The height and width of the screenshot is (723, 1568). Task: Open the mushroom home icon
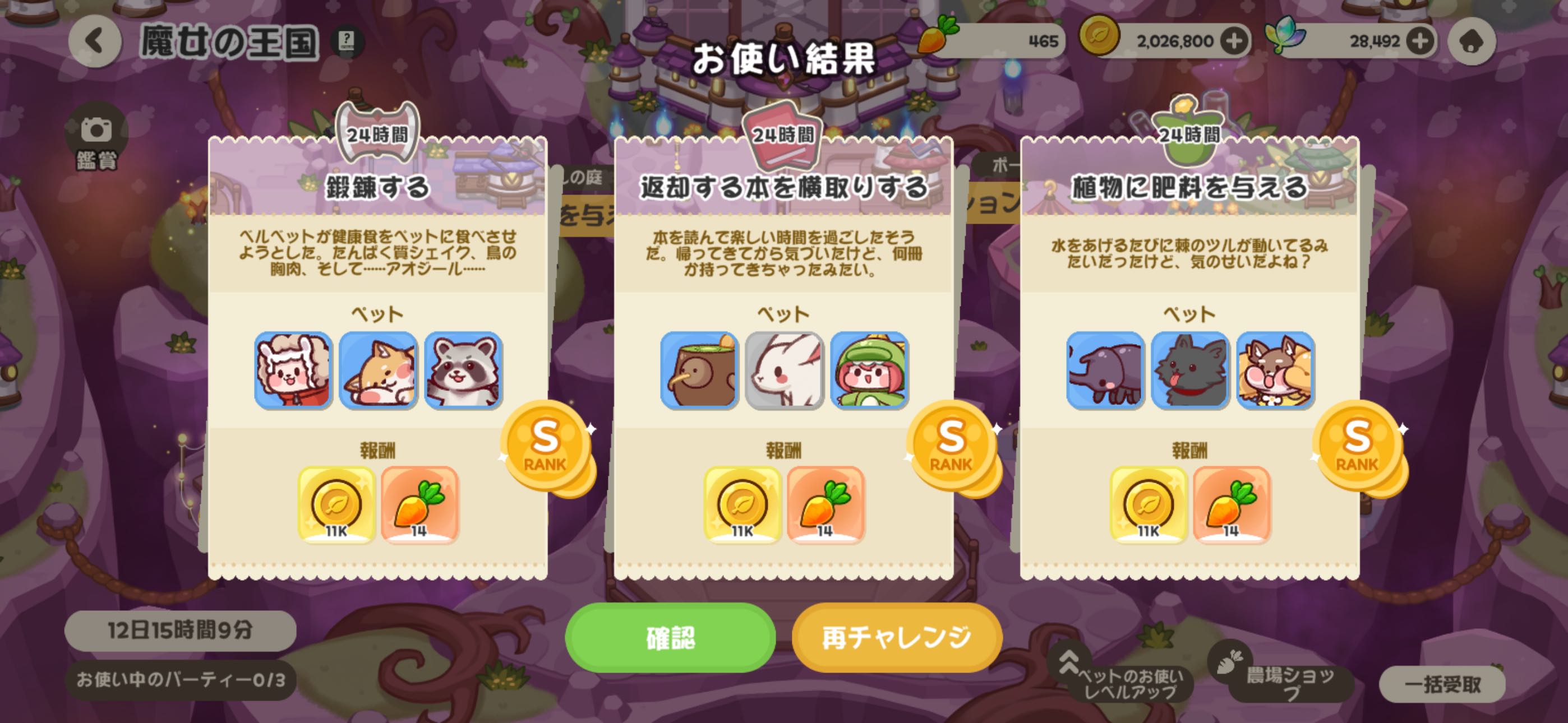coord(1471,41)
